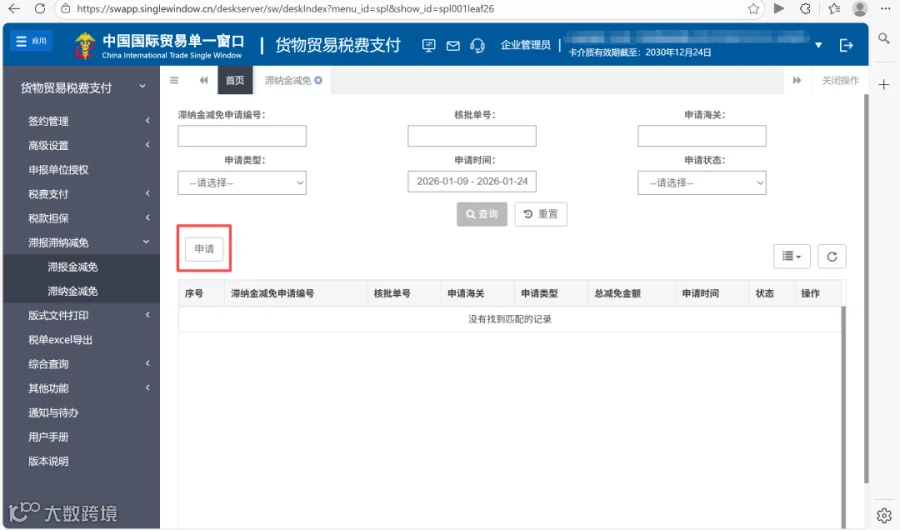Screen dimensions: 900x530
Task: Click the site info lock icon
Action: [x=66, y=9]
